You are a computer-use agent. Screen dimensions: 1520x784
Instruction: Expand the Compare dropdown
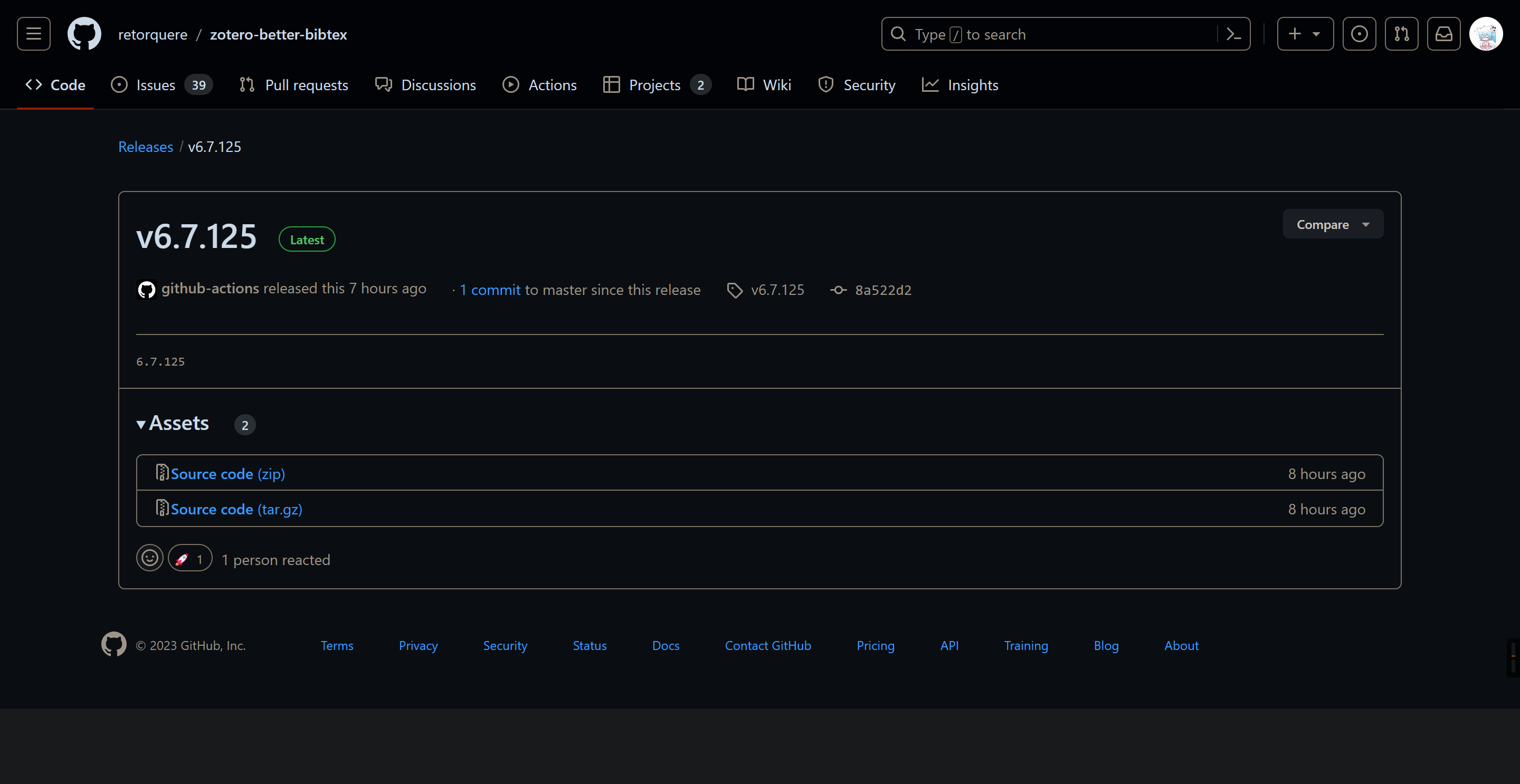click(x=1332, y=224)
